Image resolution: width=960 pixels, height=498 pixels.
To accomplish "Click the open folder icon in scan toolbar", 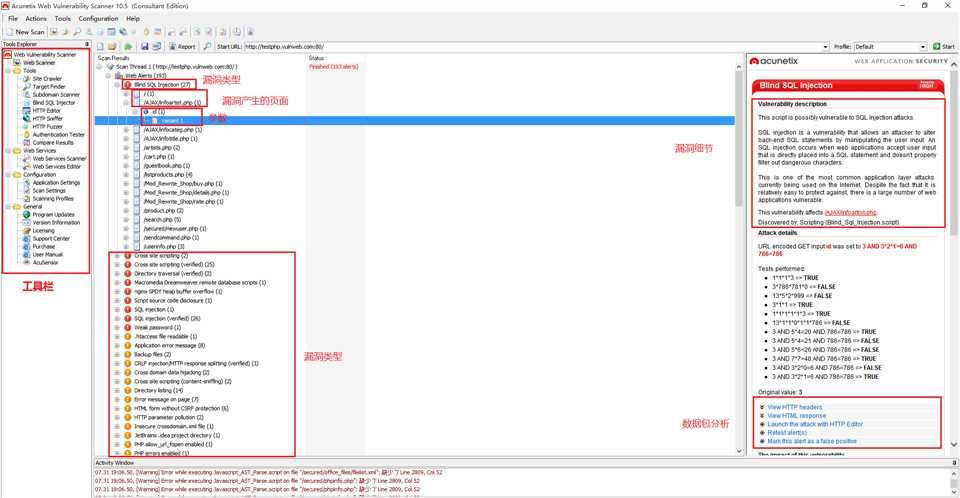I will coord(113,47).
